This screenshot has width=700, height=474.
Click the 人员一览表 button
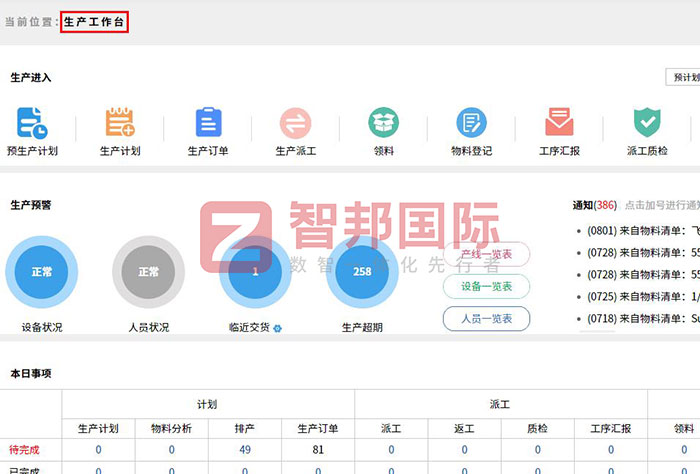point(486,319)
